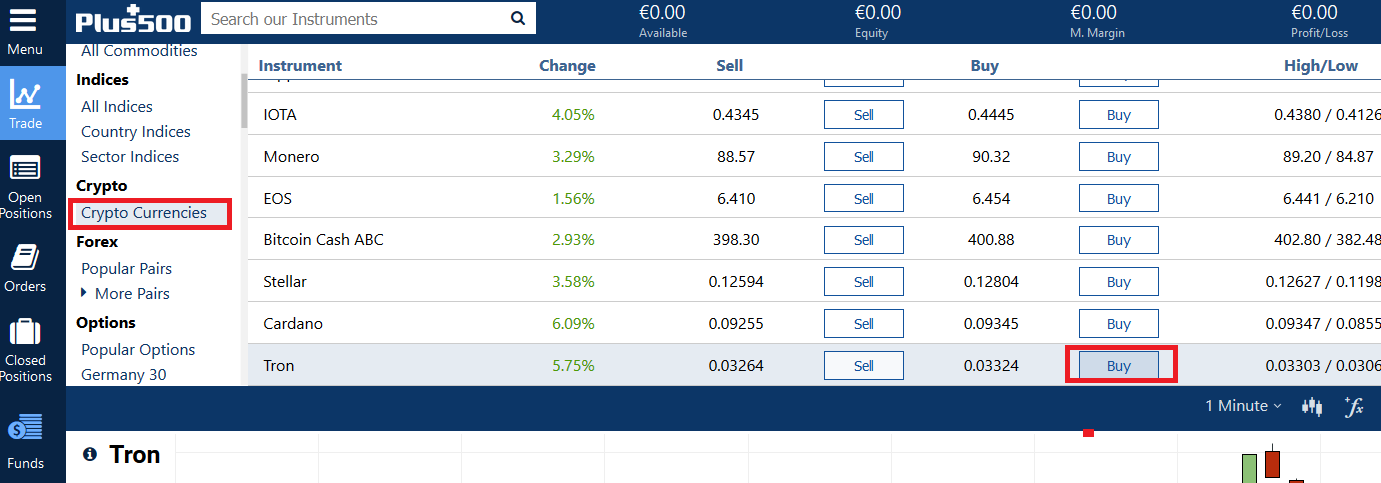Click the Buy column header
The height and width of the screenshot is (483, 1381).
tap(985, 66)
